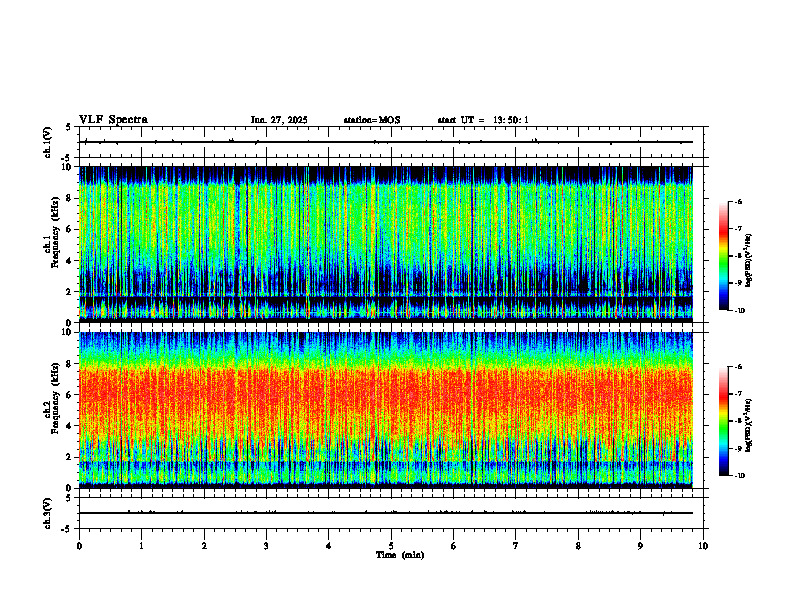Click time axis tick label '6'
Screen dimensions: 792x612
(454, 546)
